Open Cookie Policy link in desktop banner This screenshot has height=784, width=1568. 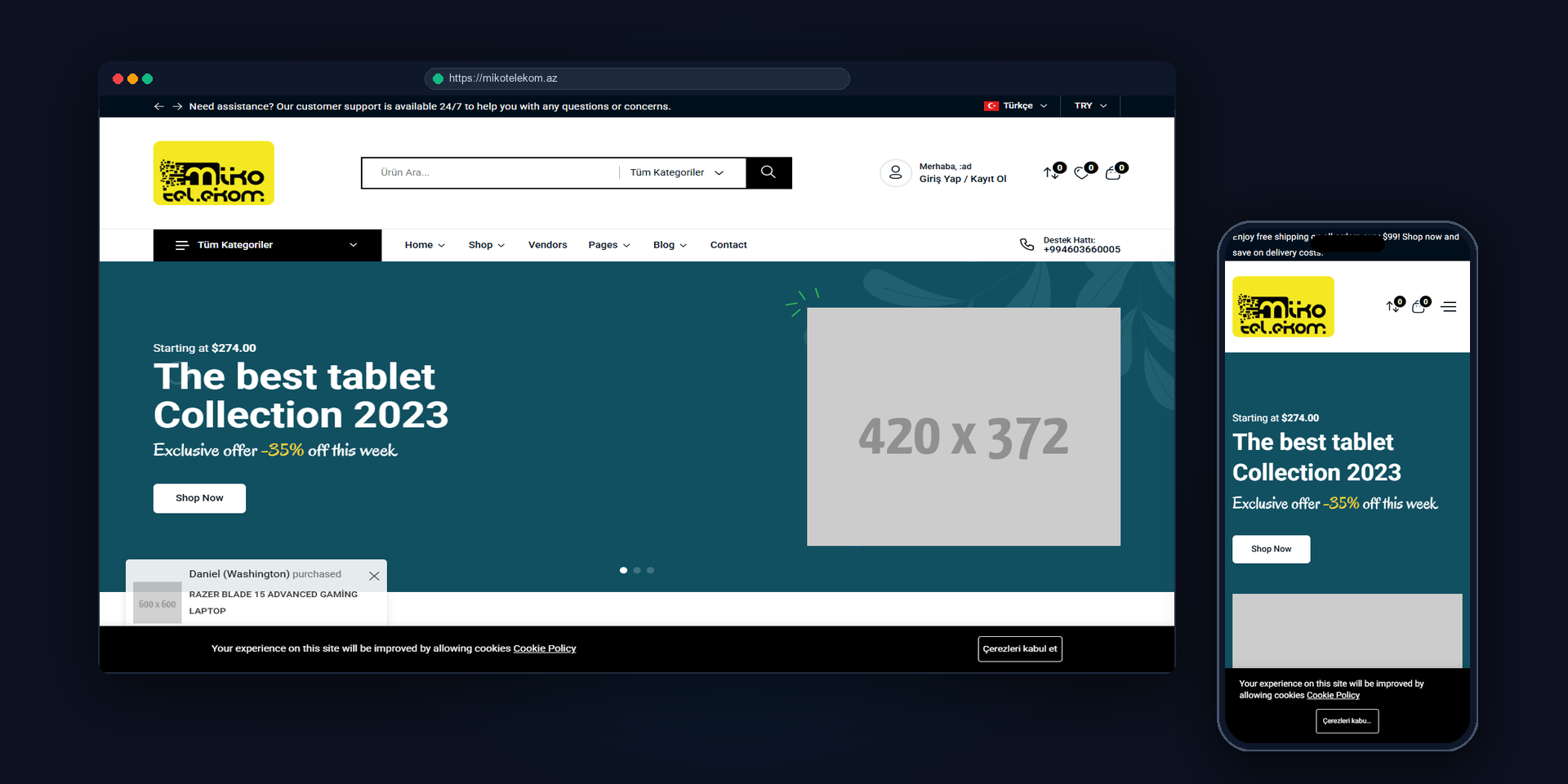click(545, 648)
